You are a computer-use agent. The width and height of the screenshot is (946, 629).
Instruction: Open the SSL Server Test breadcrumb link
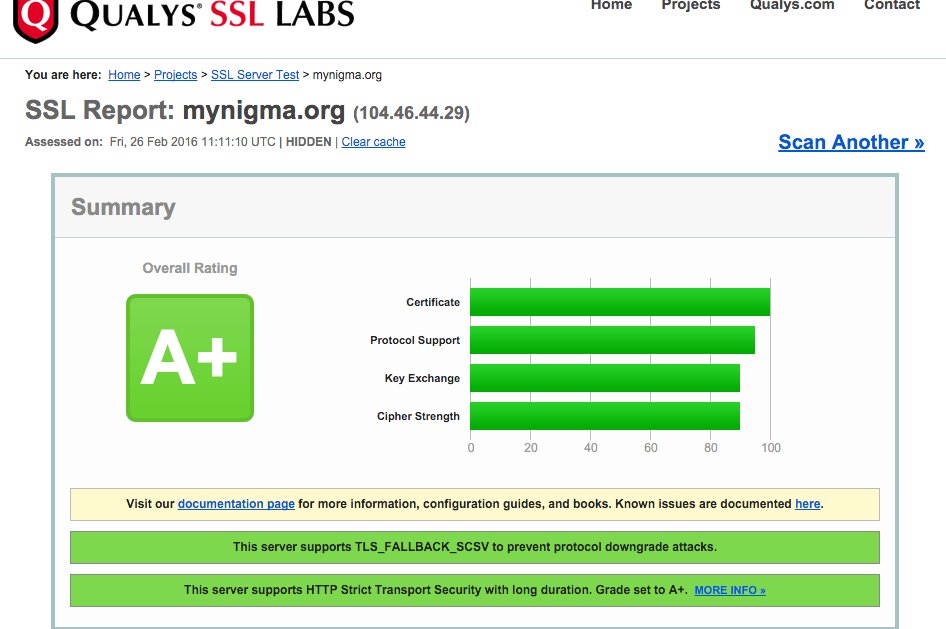pyautogui.click(x=255, y=75)
